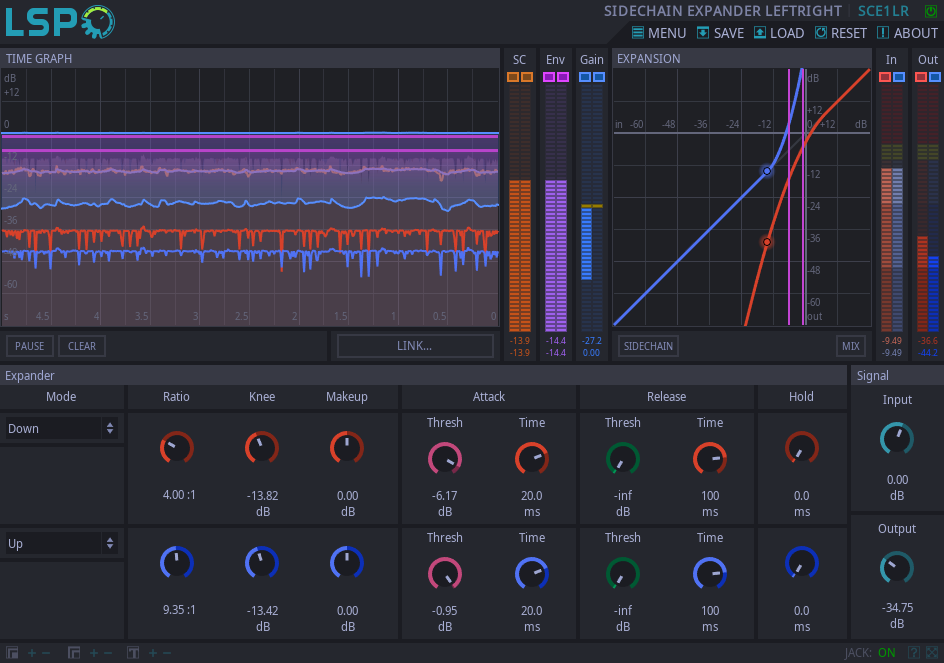Toggle the green power bypass icon

click(x=930, y=11)
